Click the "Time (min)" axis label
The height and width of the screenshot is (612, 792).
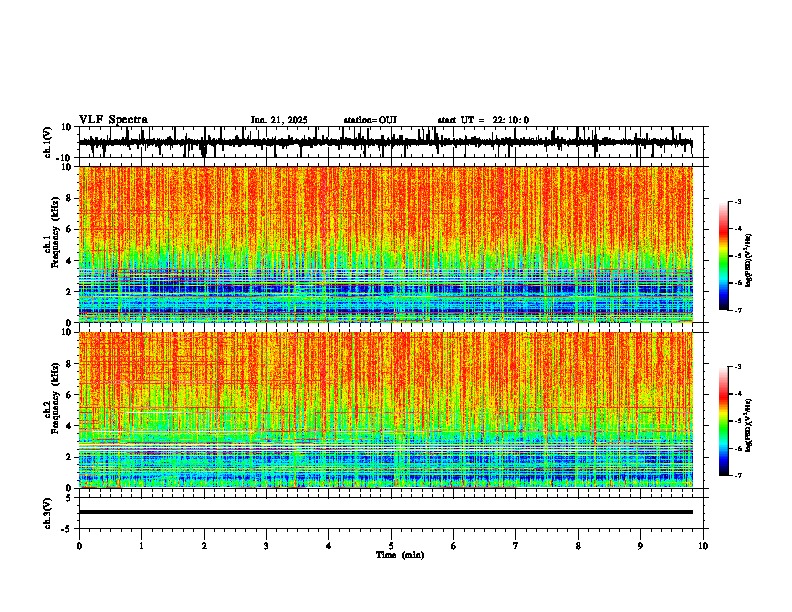pos(400,555)
